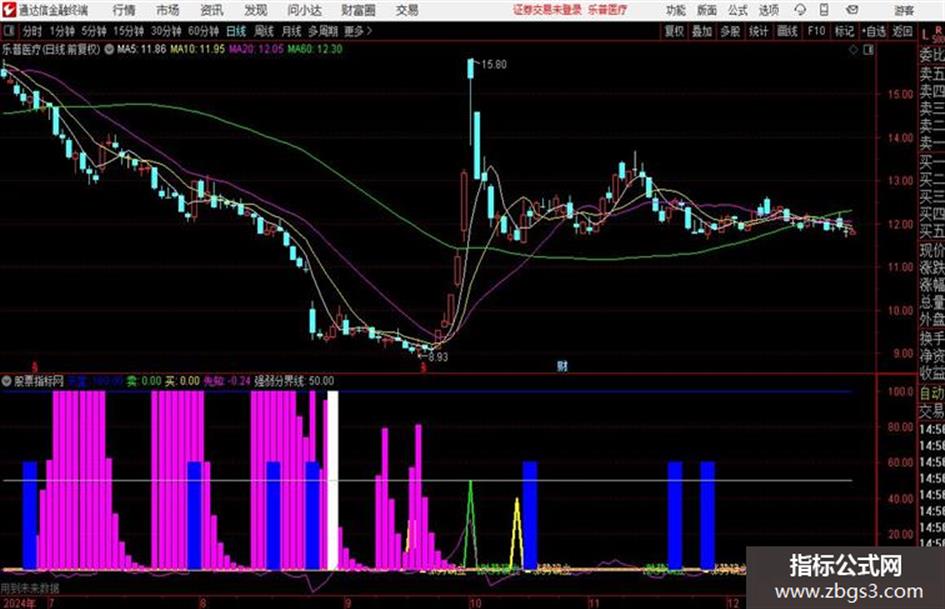Image resolution: width=945 pixels, height=609 pixels.
Task: Click the envelope message icon
Action: (x=852, y=10)
